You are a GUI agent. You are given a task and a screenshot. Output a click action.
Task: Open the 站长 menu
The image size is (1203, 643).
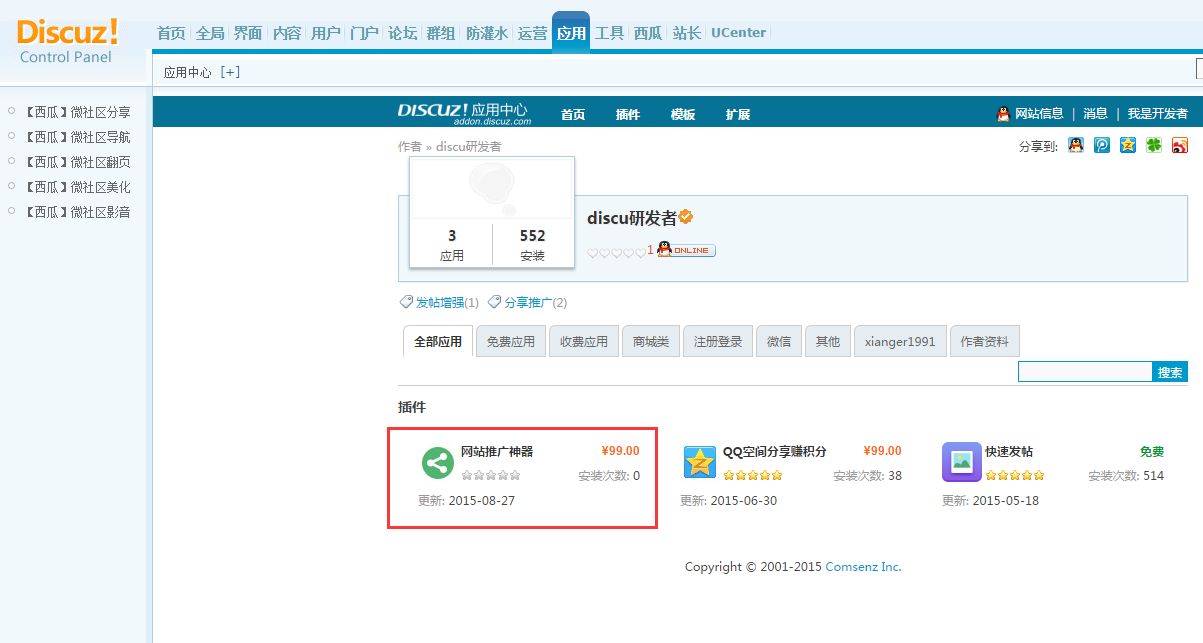point(686,33)
